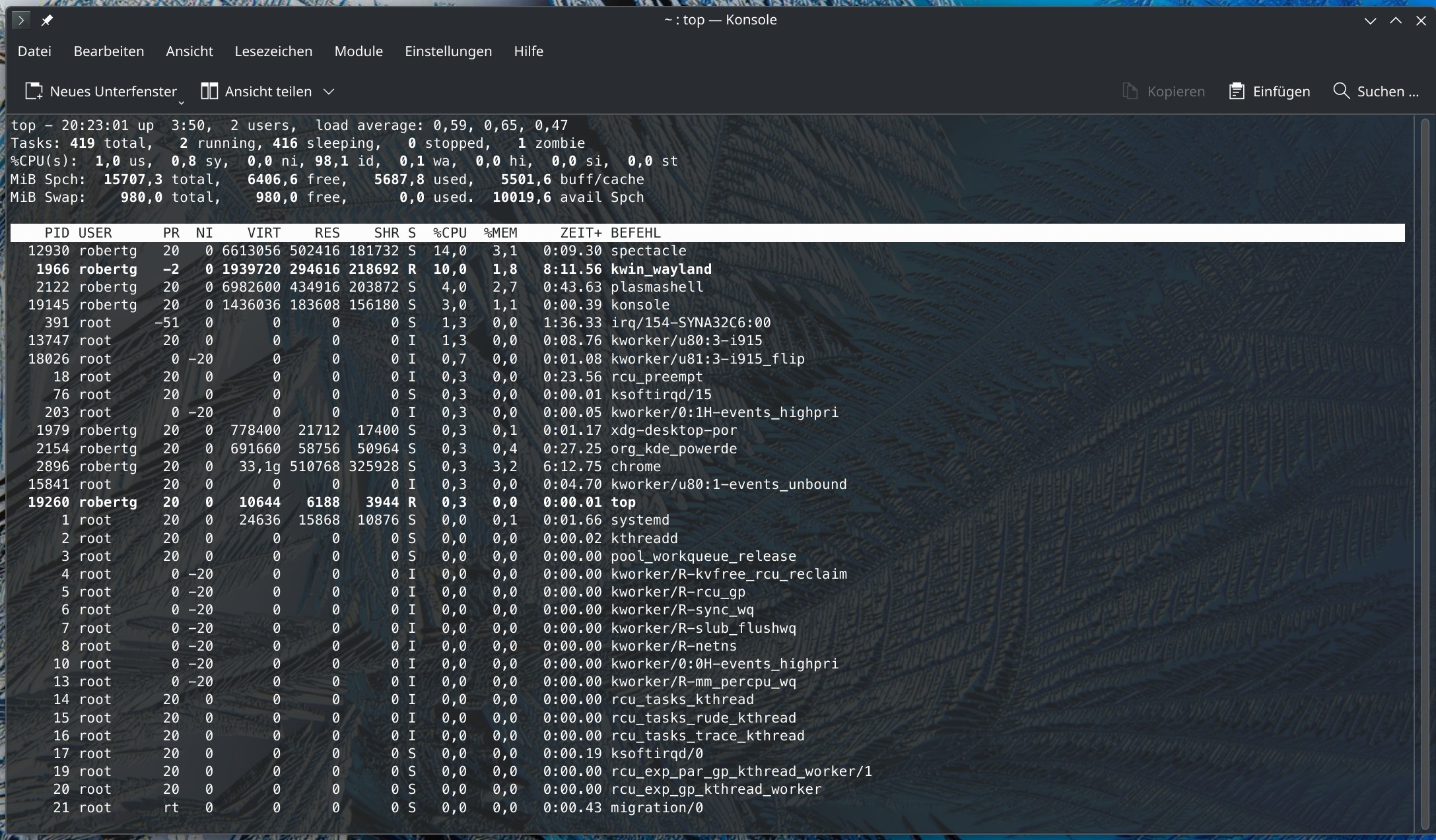
Task: Click the Paste (Einfügen) clipboard icon
Action: click(1237, 91)
